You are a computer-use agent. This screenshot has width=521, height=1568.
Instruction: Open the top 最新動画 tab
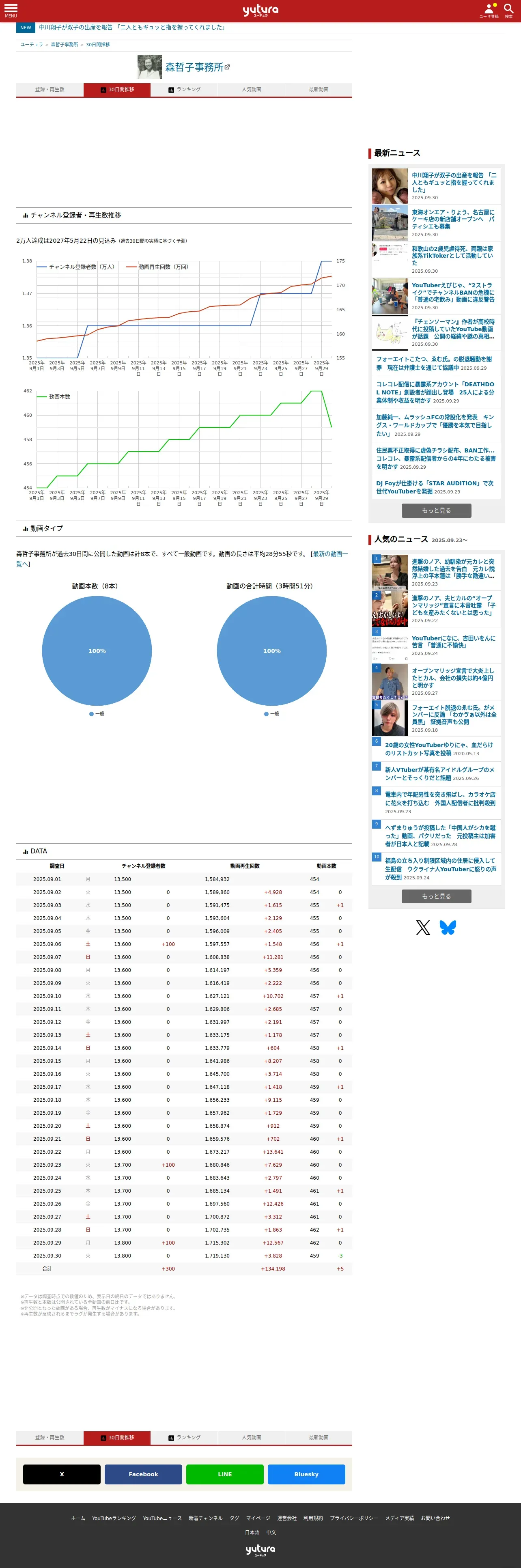coord(318,89)
